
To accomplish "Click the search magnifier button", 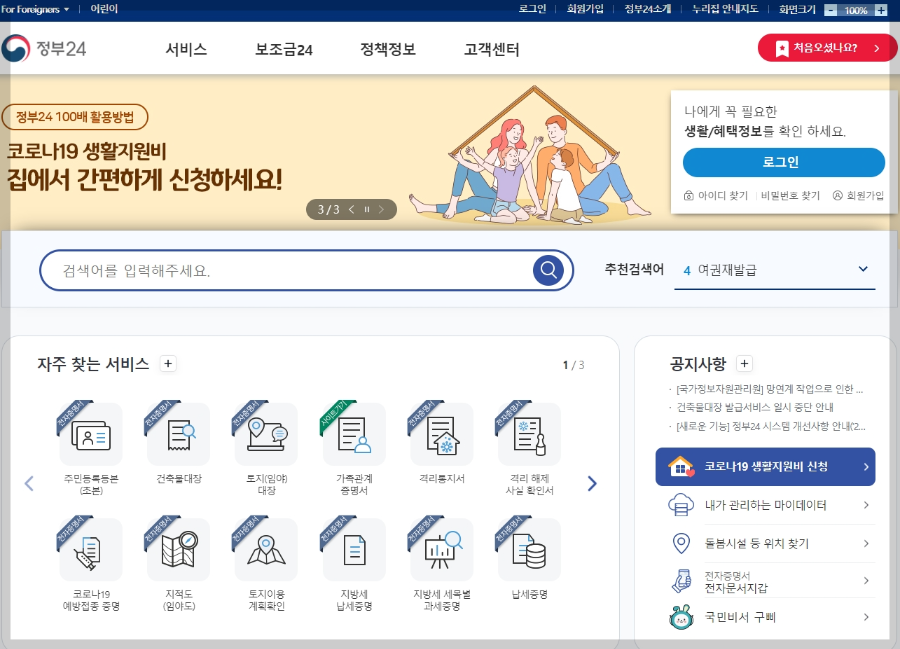I will click(x=548, y=270).
